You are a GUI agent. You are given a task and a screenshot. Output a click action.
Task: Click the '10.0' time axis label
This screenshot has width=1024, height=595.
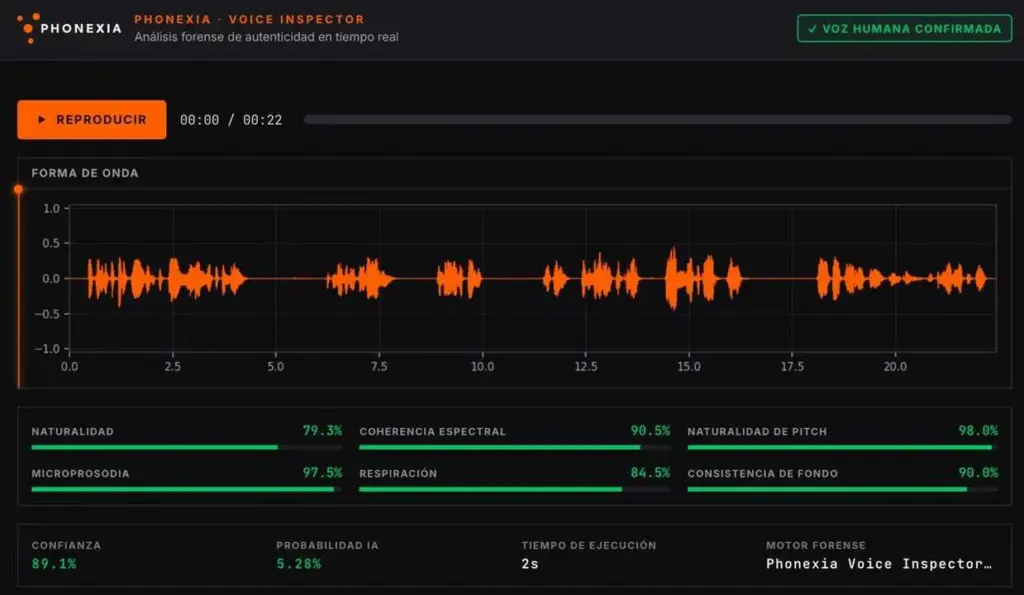[483, 366]
